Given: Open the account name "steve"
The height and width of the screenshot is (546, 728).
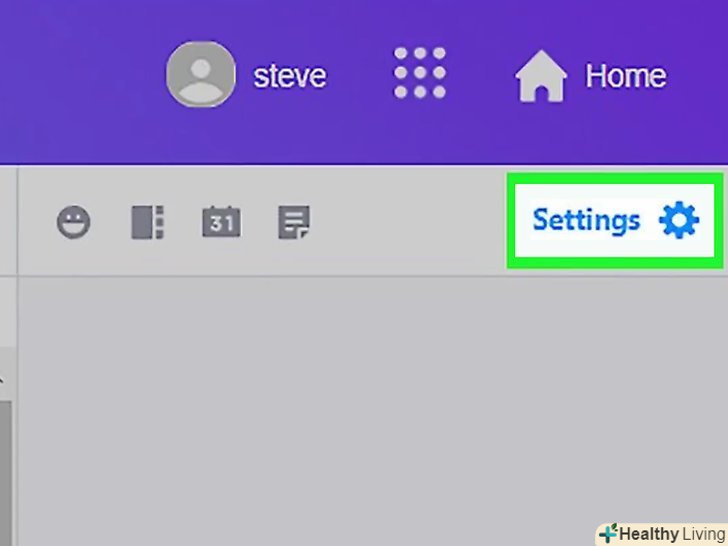Looking at the screenshot, I should click(x=290, y=76).
